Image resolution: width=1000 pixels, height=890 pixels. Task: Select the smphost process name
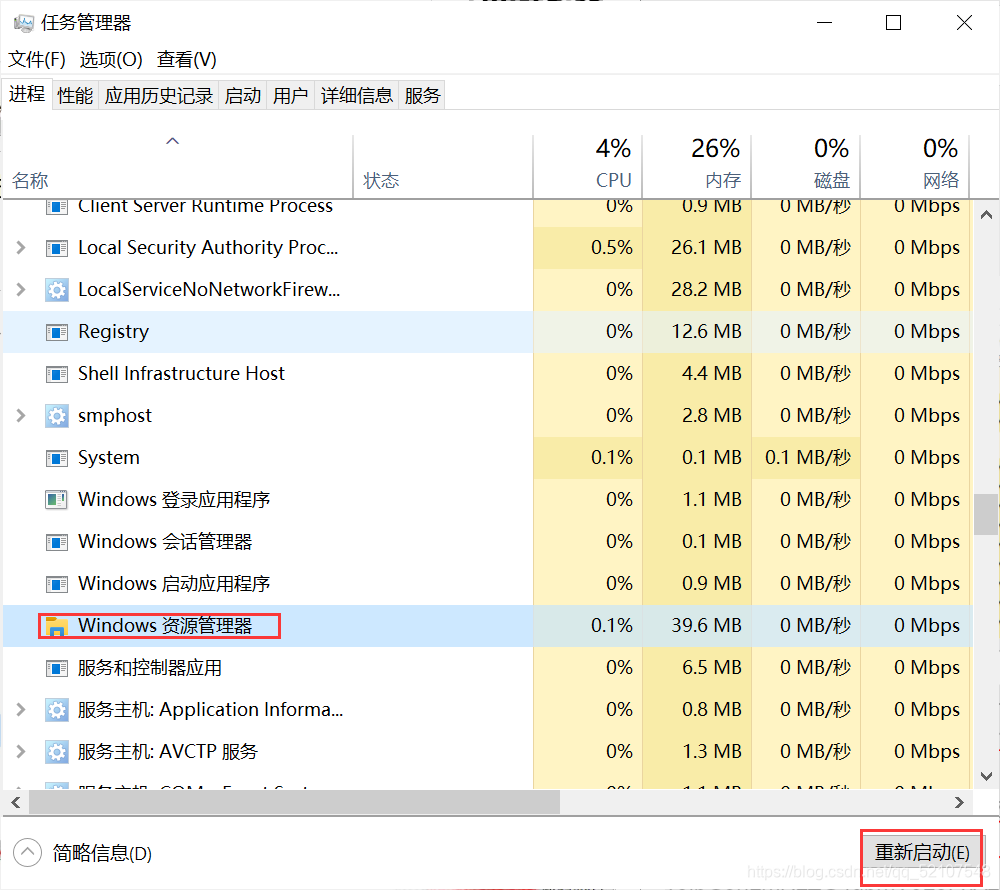(115, 416)
